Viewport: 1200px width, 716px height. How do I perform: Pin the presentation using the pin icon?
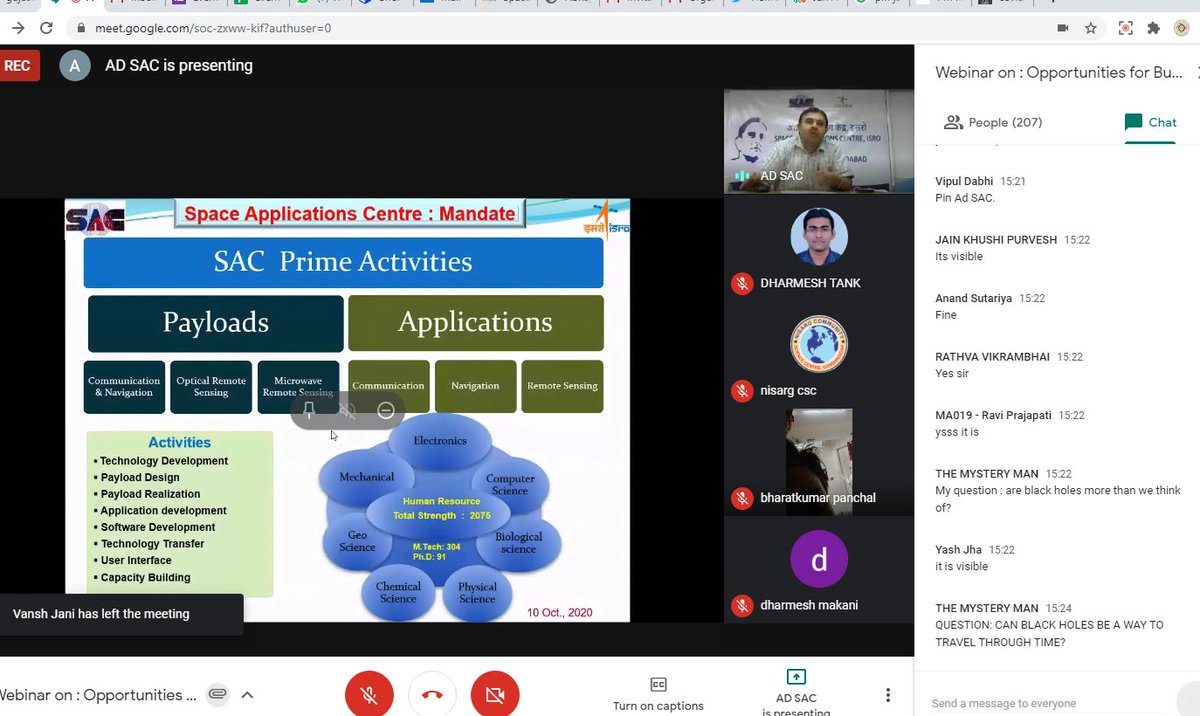click(308, 411)
